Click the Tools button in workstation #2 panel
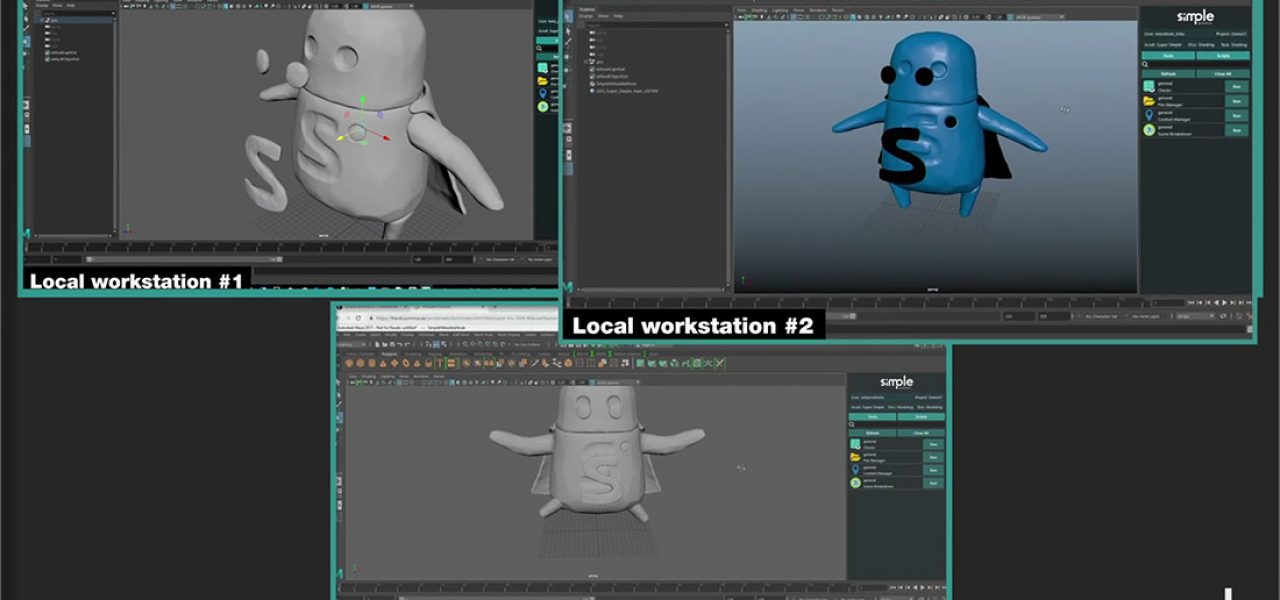1280x600 pixels. (x=1168, y=56)
